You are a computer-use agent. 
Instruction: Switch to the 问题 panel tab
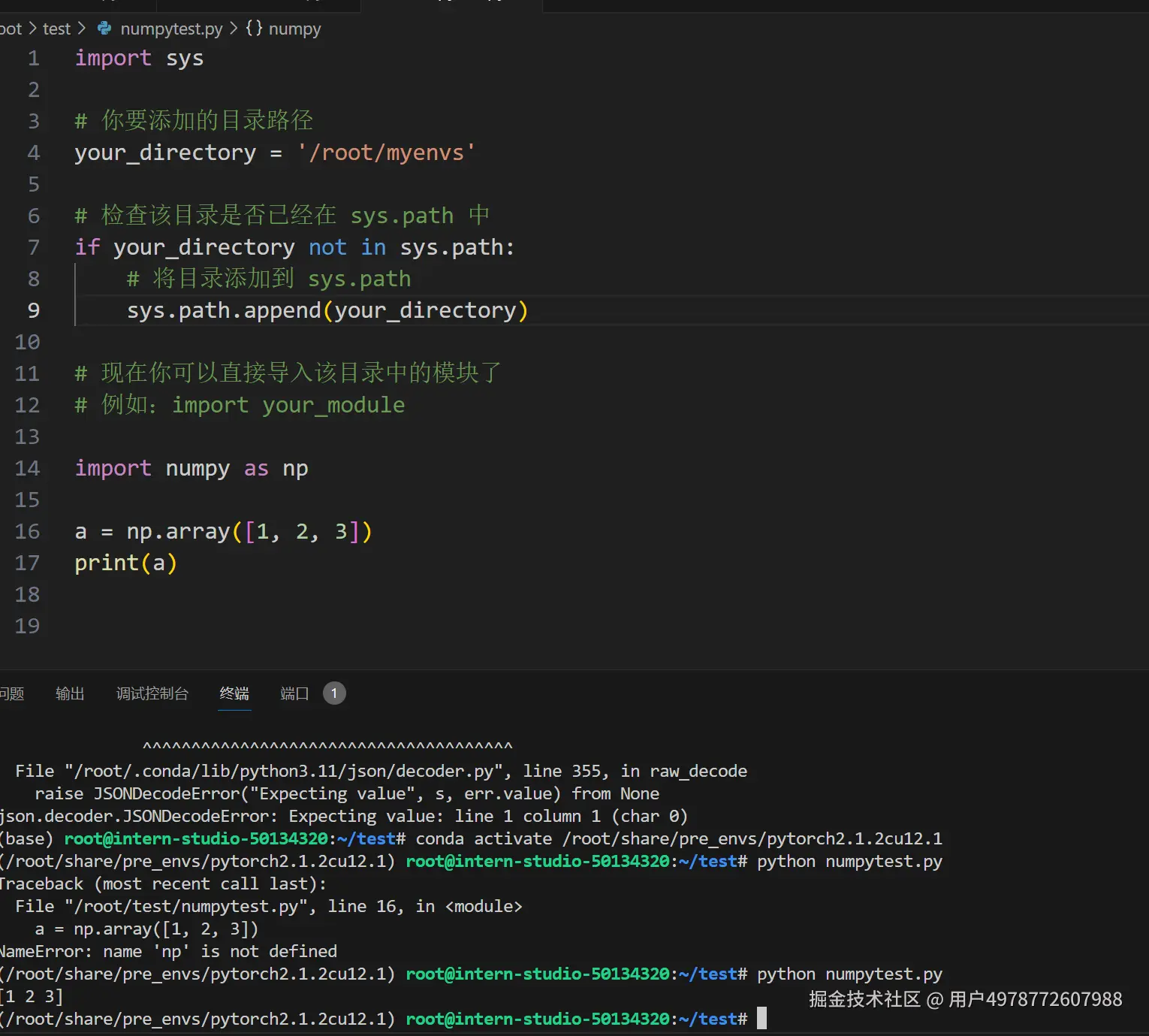(11, 693)
